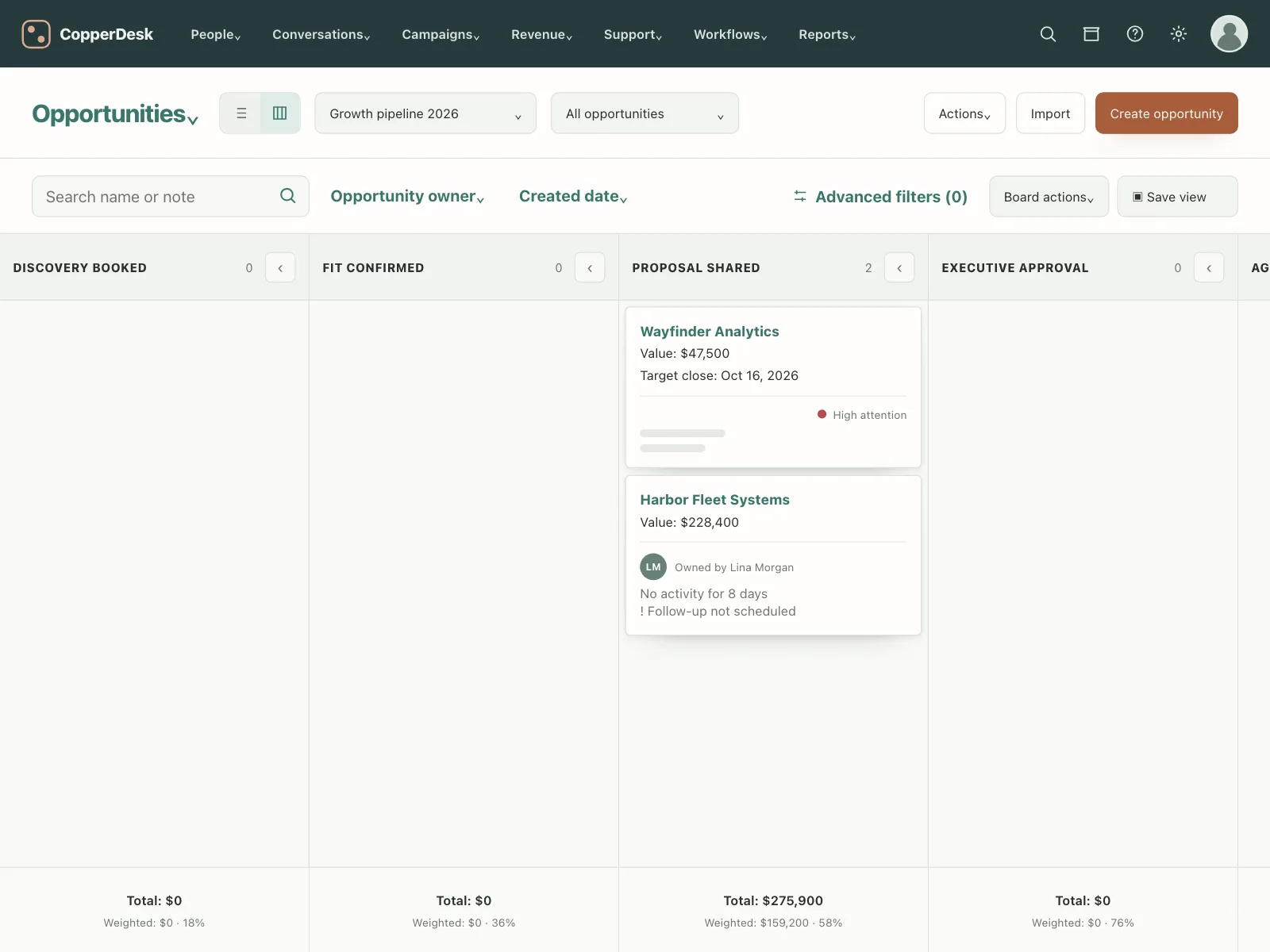The height and width of the screenshot is (952, 1270).
Task: Click Proposal Shared count of 2
Action: (868, 268)
